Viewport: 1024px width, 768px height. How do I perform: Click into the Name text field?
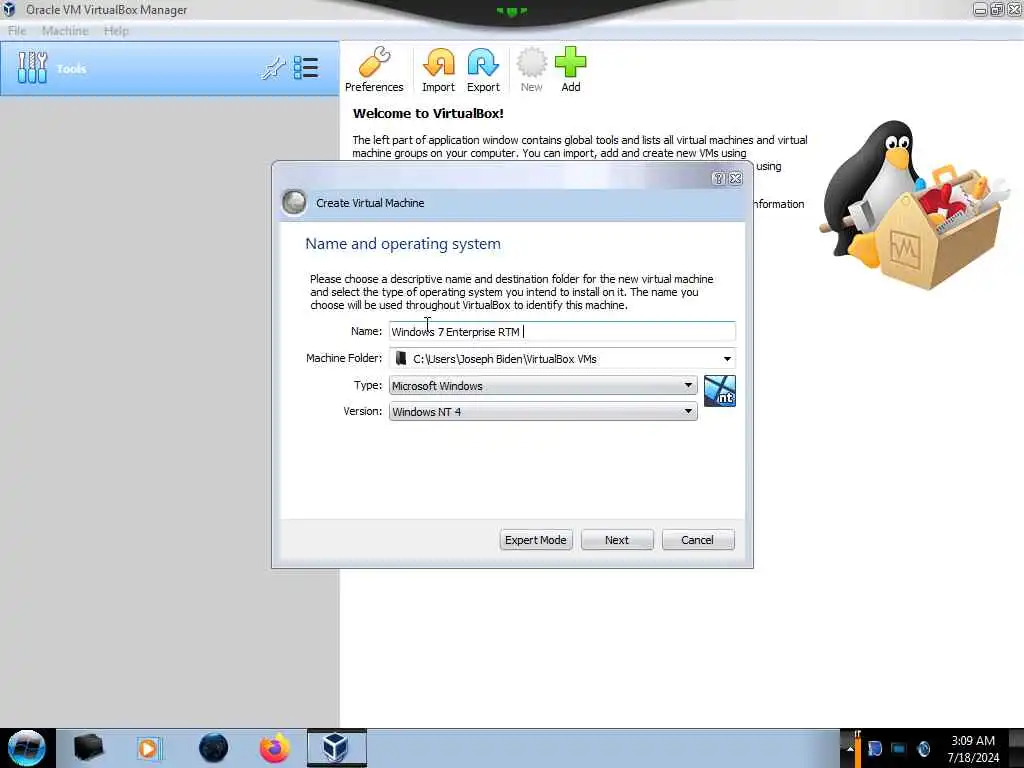(x=562, y=332)
